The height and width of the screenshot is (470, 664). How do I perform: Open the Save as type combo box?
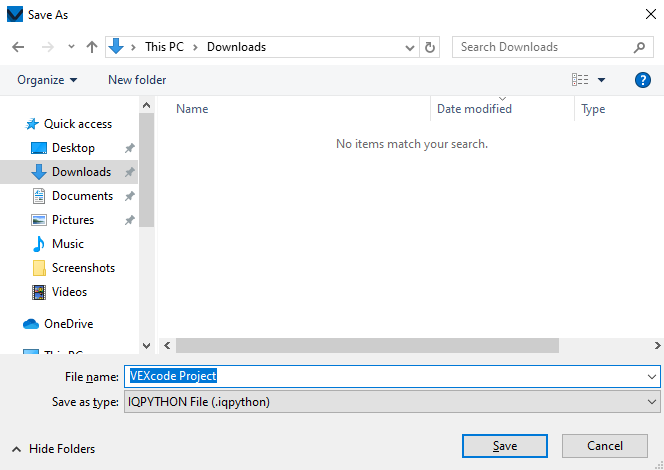click(x=392, y=401)
